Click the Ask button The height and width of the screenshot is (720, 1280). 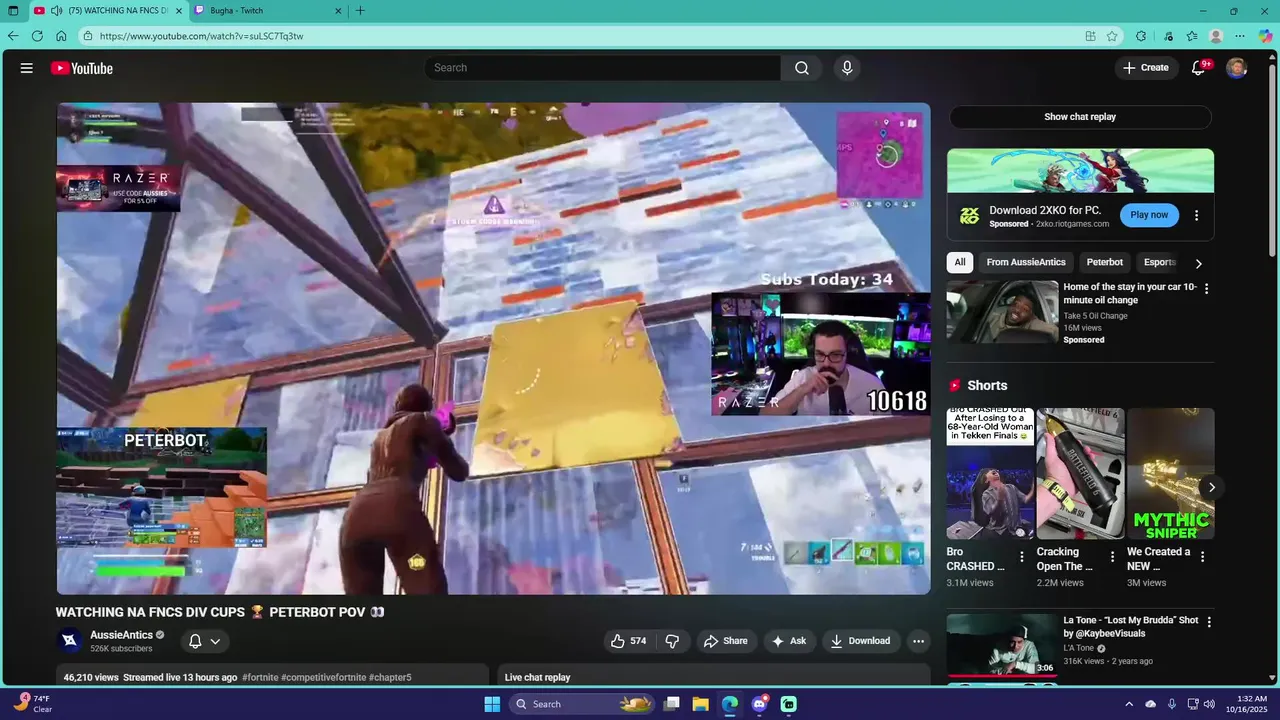coord(788,641)
